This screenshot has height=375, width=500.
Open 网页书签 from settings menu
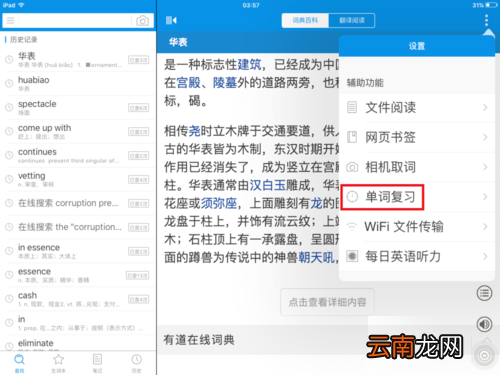(417, 137)
